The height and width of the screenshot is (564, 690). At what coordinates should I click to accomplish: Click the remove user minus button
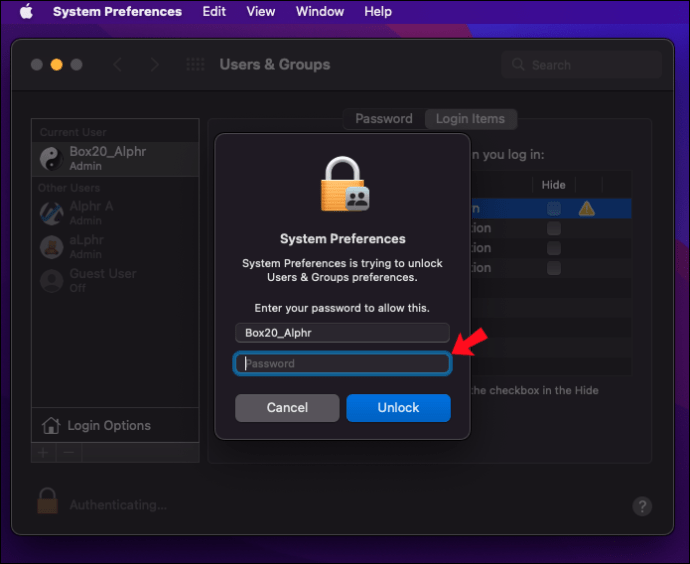tap(69, 452)
